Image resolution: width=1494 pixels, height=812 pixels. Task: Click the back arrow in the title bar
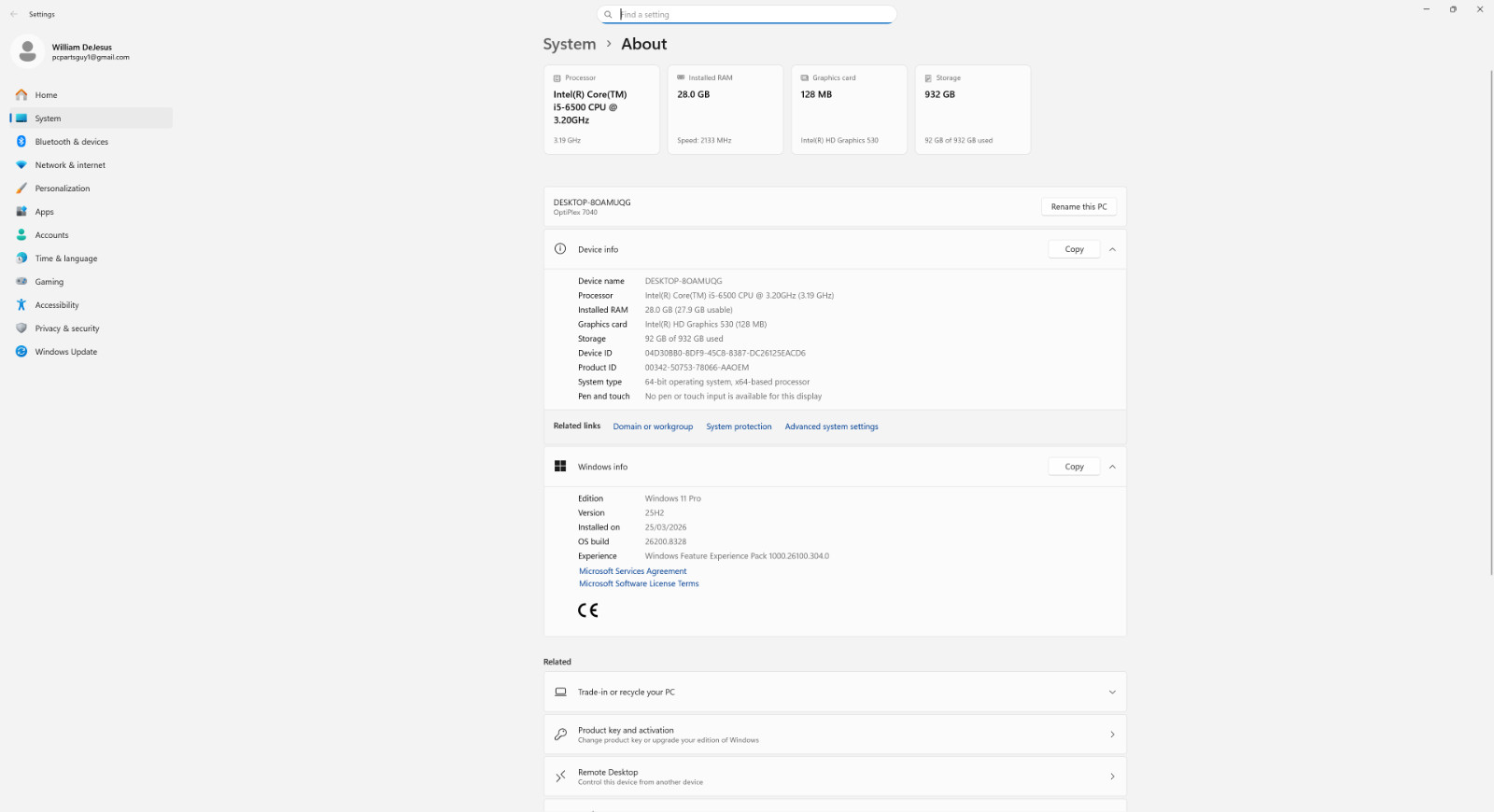coord(14,14)
